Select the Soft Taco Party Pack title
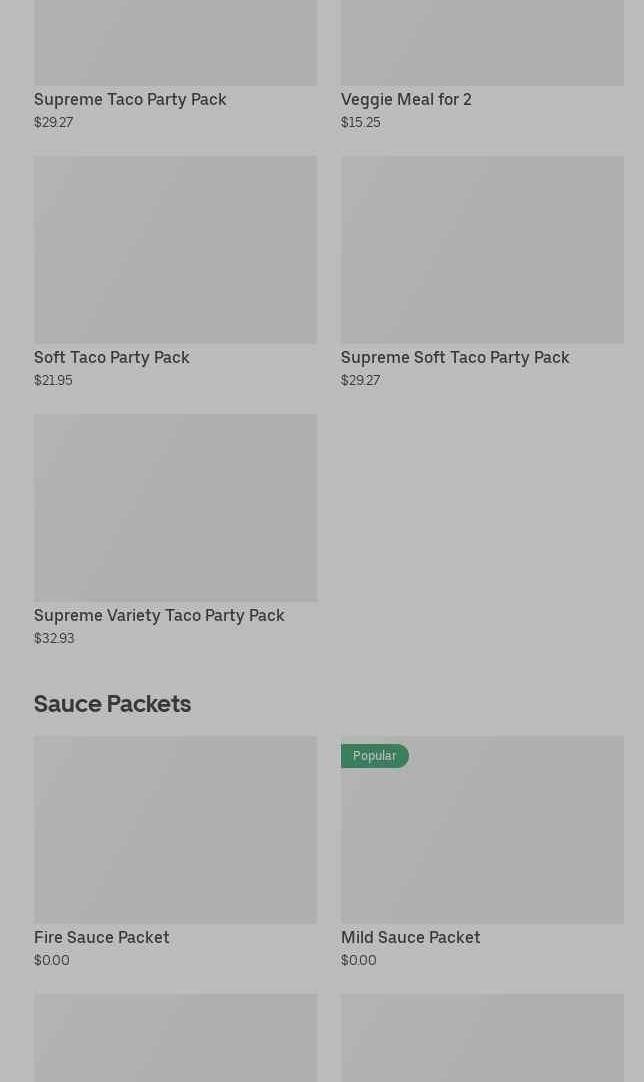 112,357
